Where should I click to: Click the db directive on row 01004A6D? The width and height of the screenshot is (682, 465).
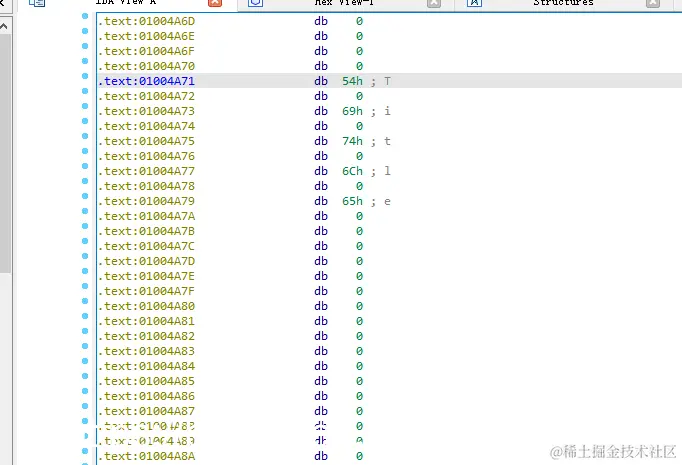321,21
